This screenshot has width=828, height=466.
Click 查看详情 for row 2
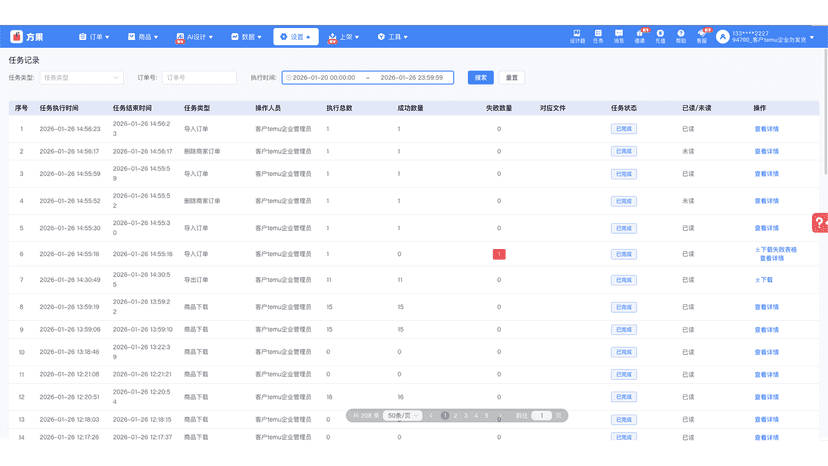pos(766,152)
